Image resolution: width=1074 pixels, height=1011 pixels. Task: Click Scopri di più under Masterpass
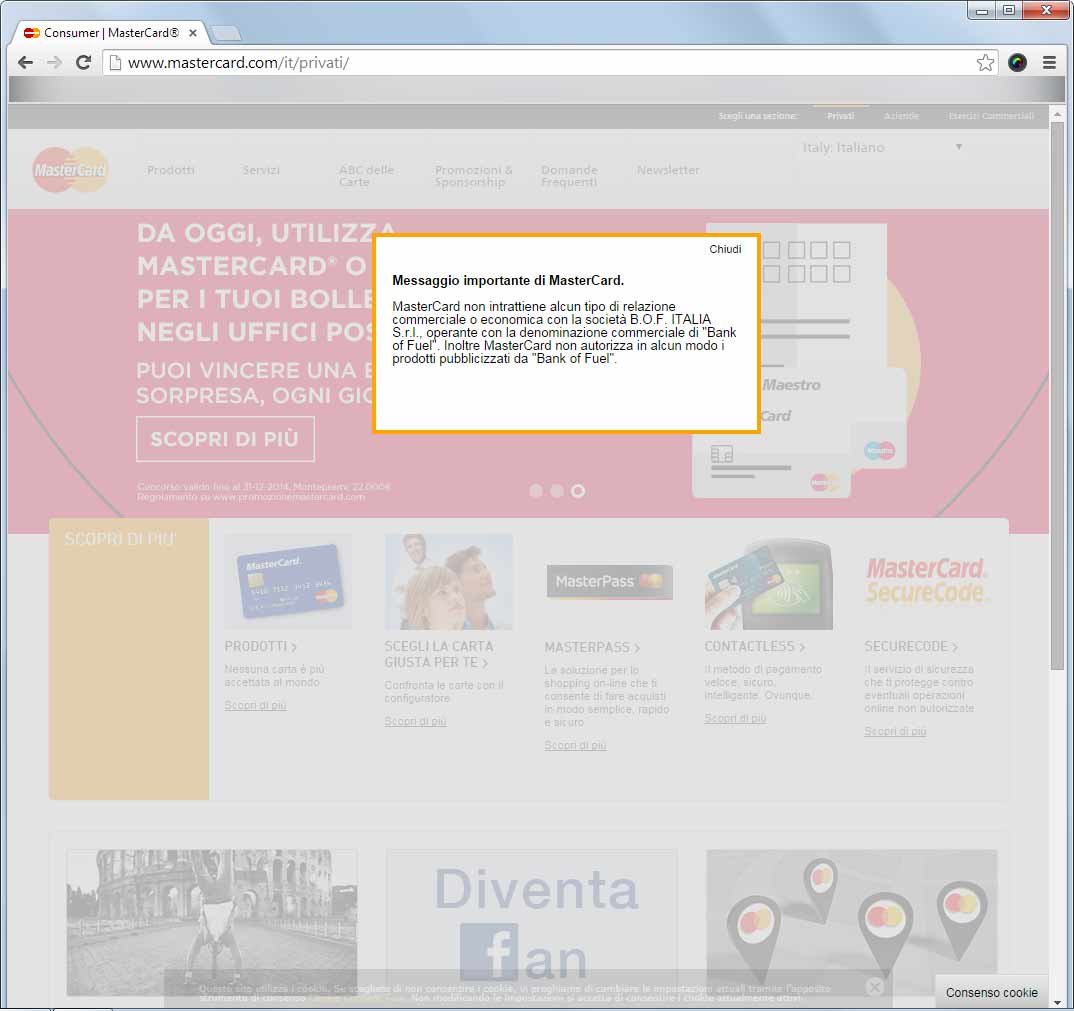(575, 745)
